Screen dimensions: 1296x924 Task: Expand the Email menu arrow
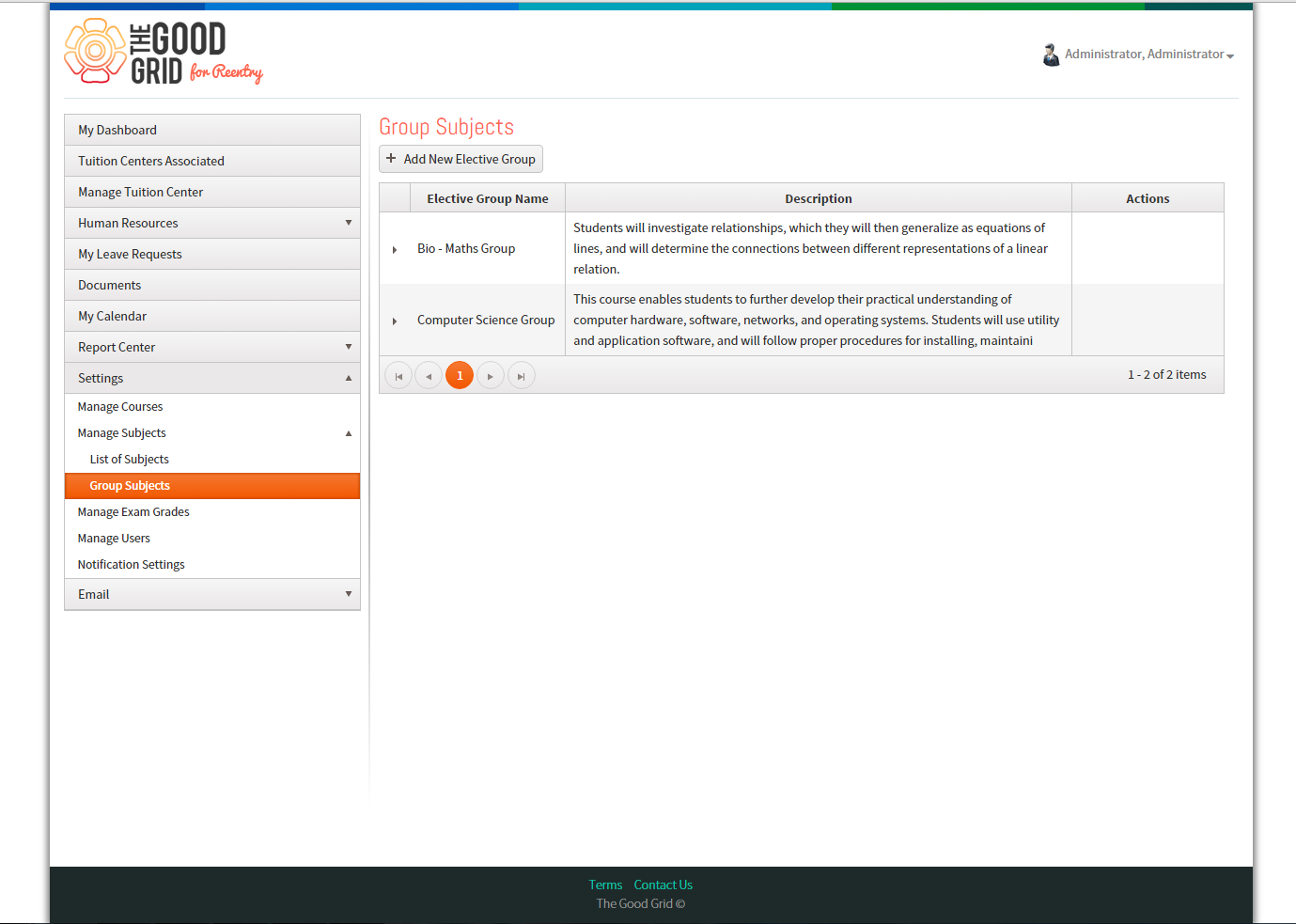tap(349, 594)
